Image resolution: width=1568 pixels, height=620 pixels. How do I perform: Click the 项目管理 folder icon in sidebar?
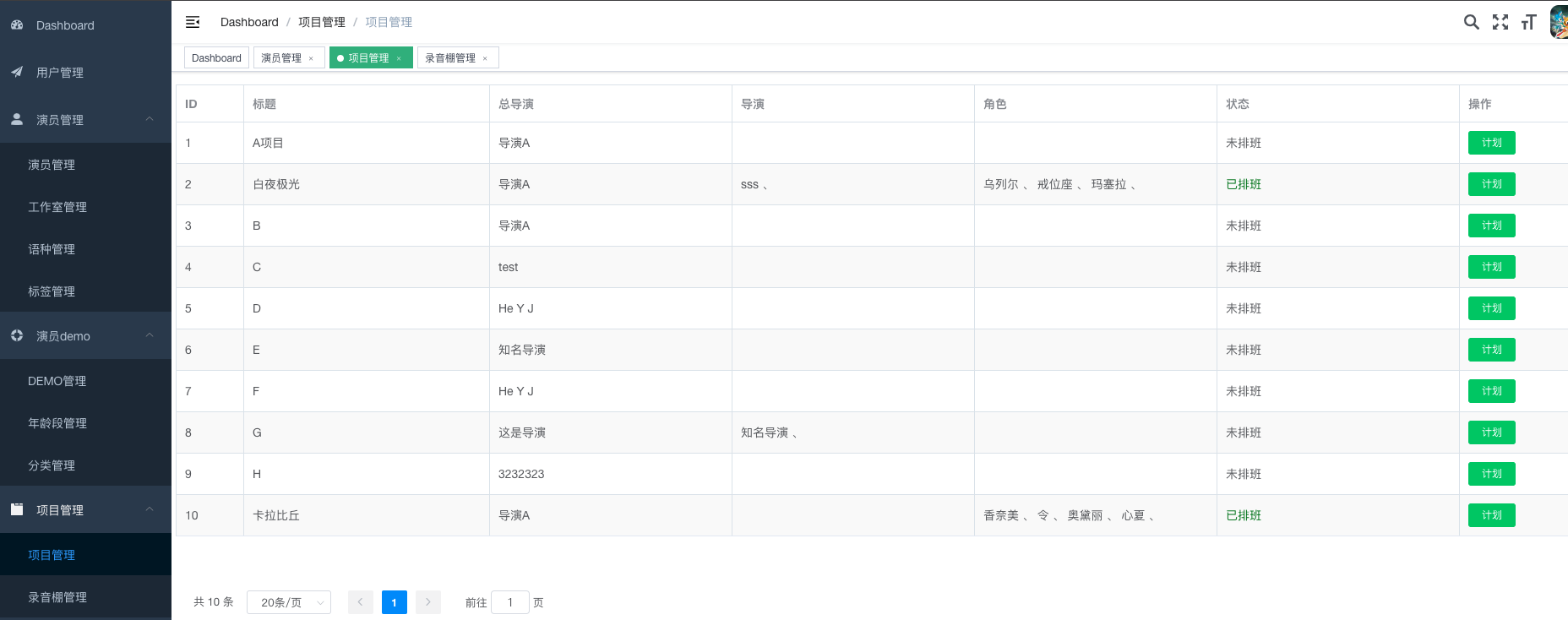click(17, 509)
